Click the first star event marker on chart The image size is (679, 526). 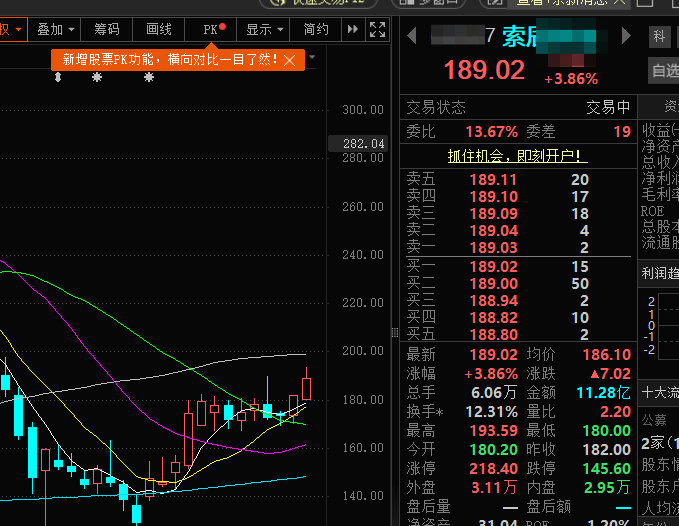tap(97, 77)
